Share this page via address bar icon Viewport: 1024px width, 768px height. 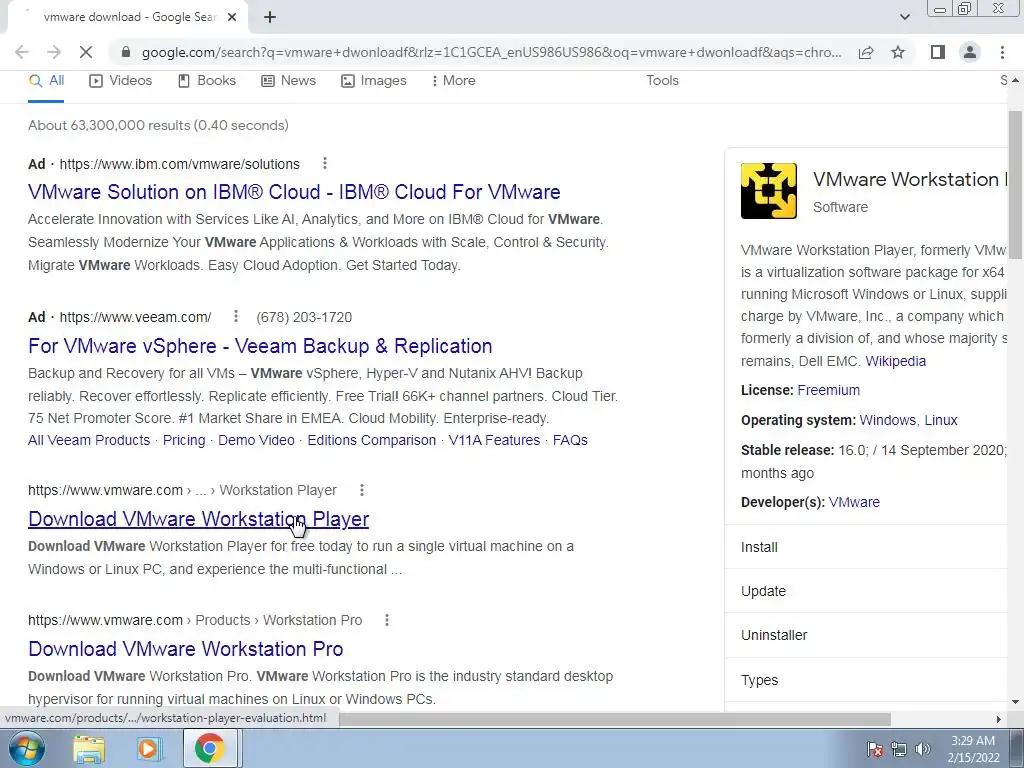pyautogui.click(x=866, y=52)
